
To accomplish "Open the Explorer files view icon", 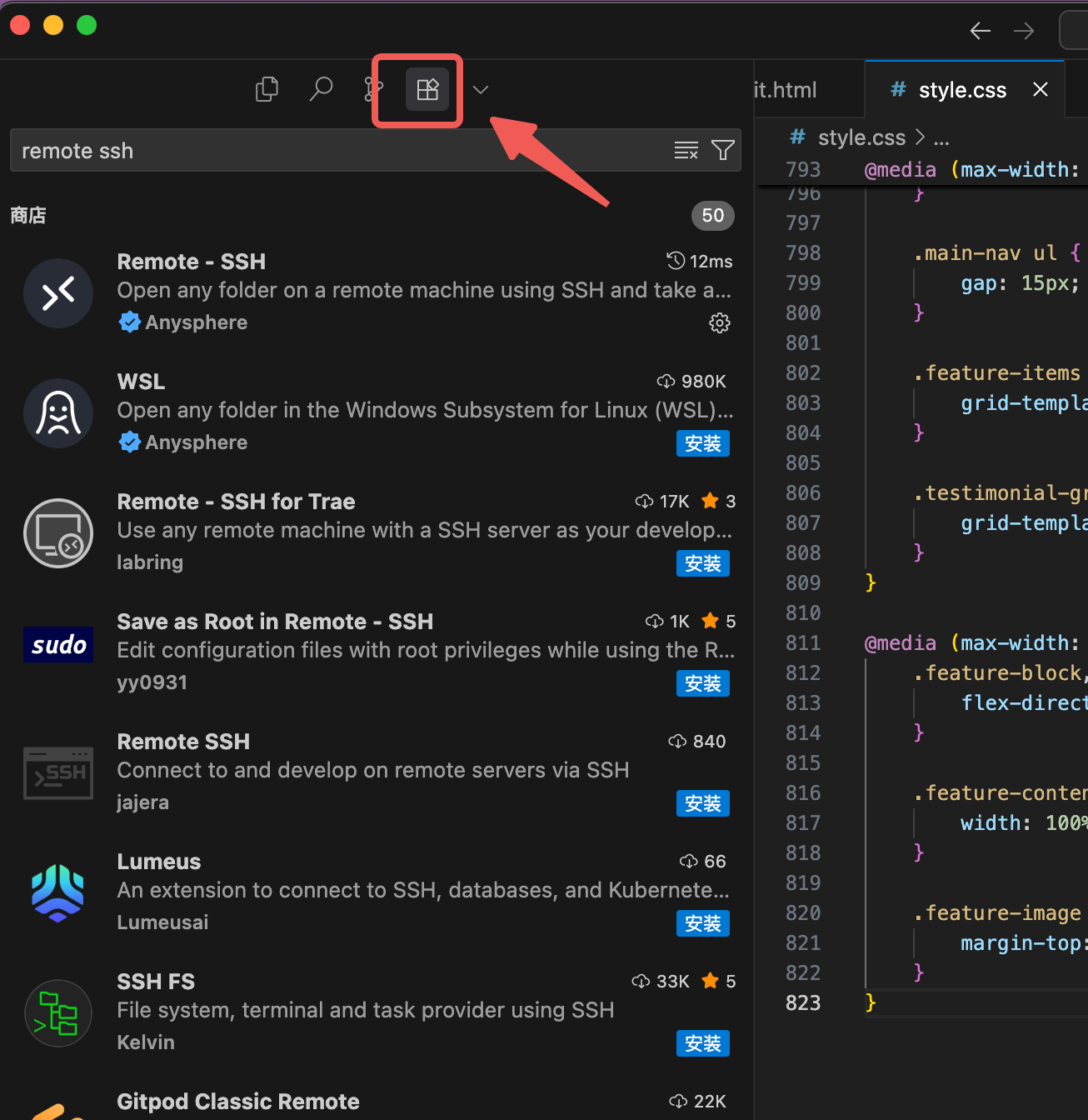I will click(x=267, y=89).
